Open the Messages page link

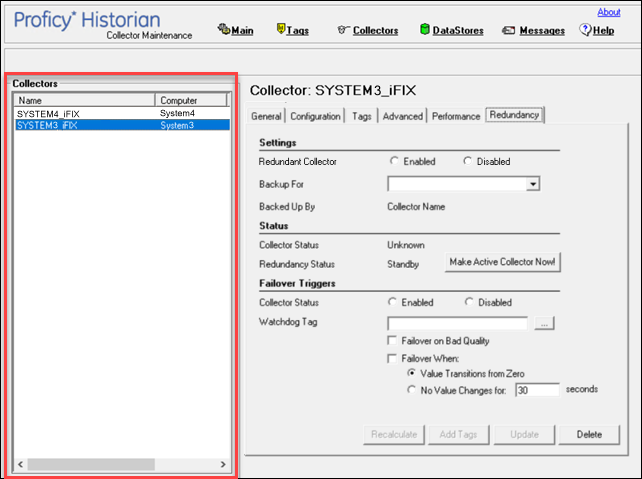click(x=542, y=31)
